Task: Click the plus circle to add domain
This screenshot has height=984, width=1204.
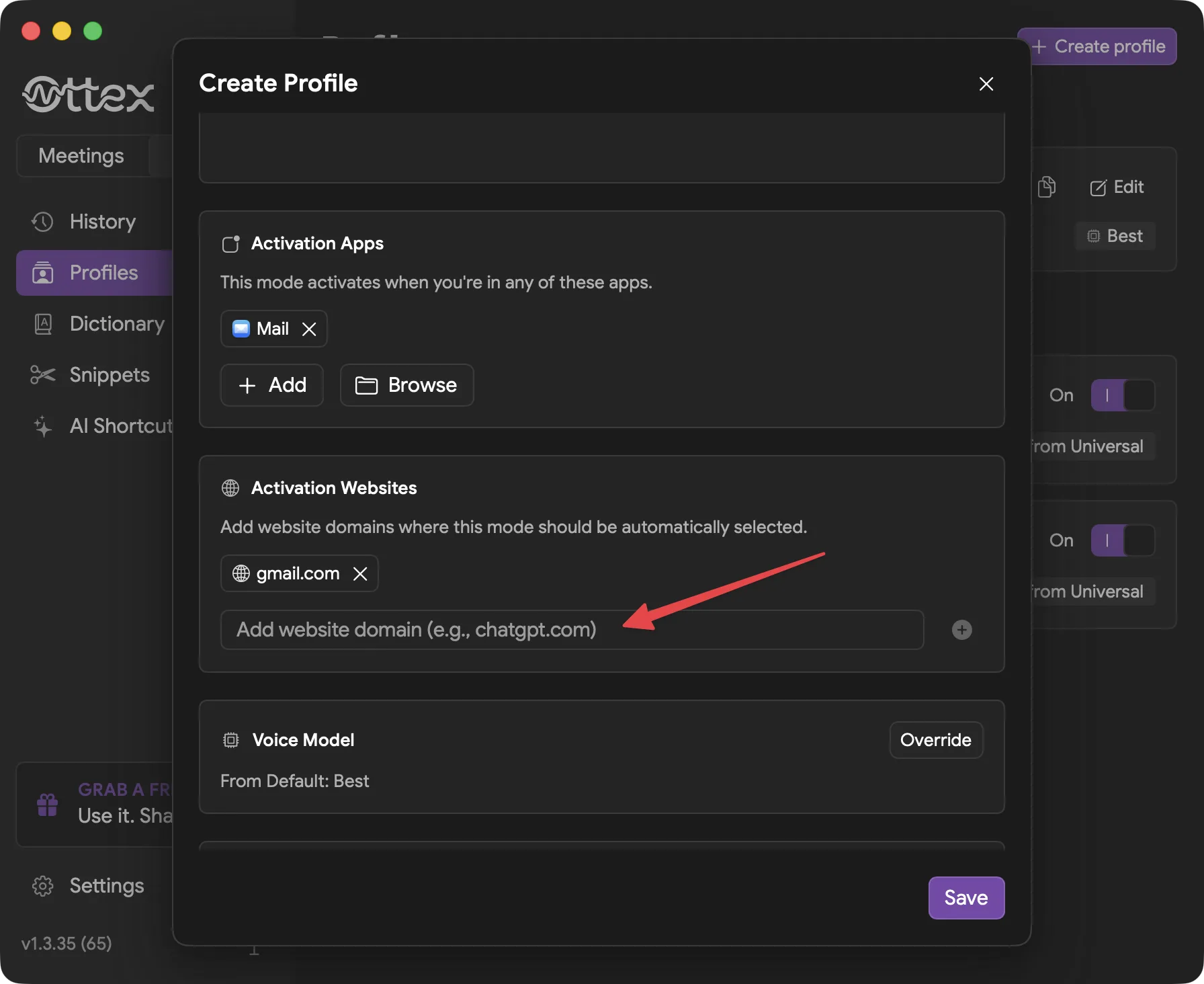Action: click(x=962, y=630)
